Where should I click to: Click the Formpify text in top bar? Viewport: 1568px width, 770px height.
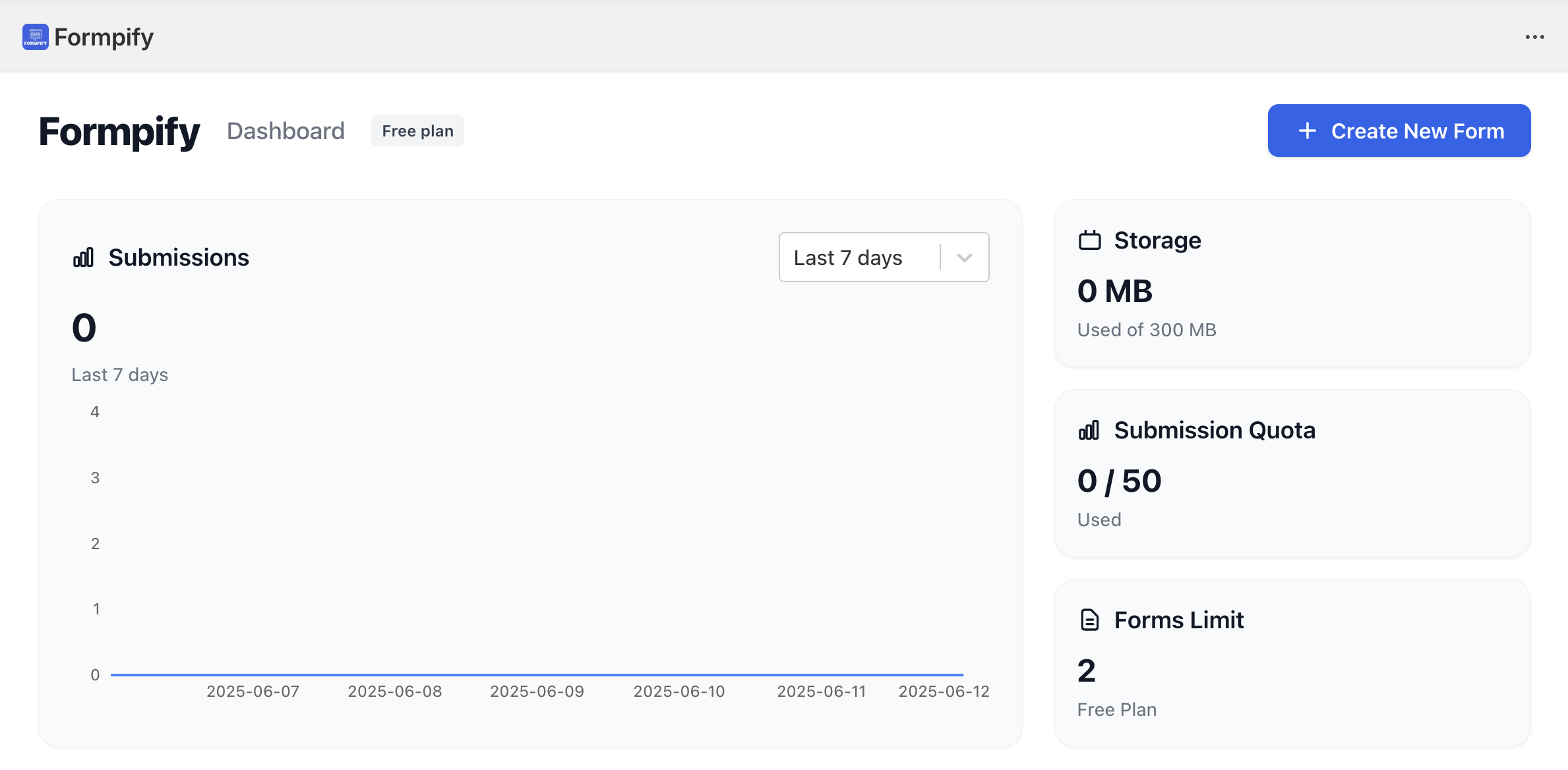pyautogui.click(x=104, y=38)
